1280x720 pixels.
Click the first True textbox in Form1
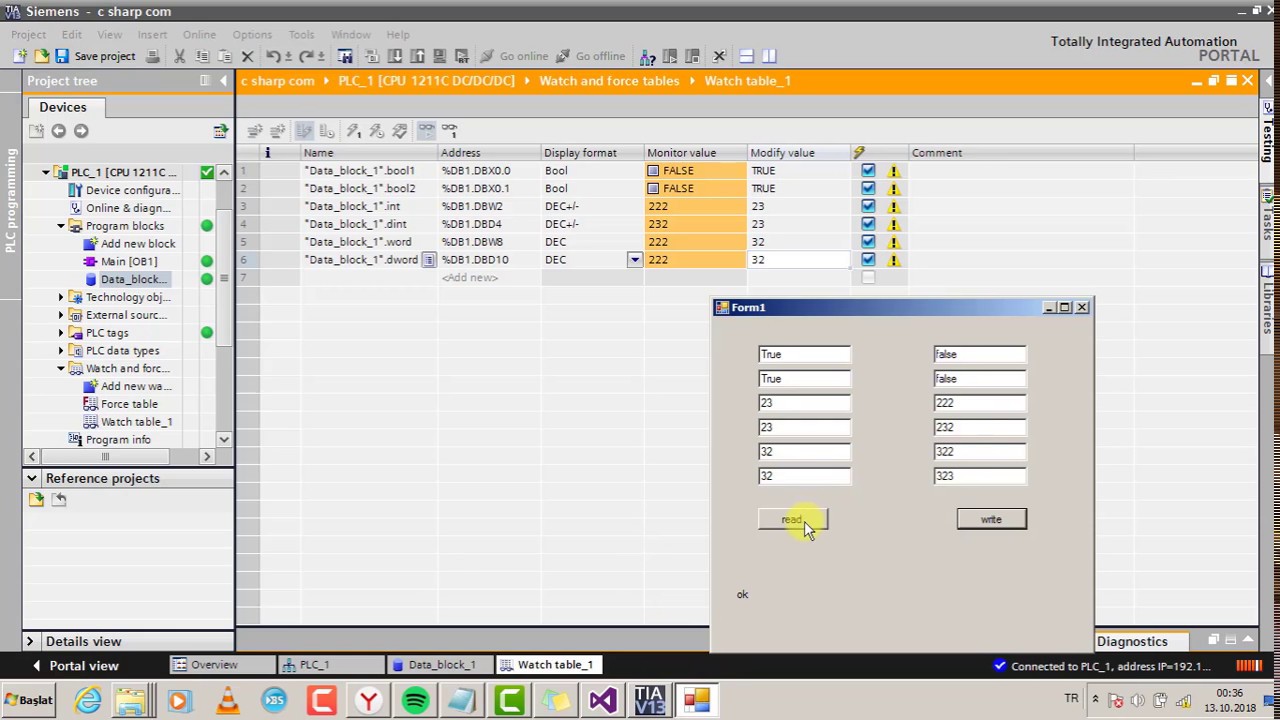804,354
